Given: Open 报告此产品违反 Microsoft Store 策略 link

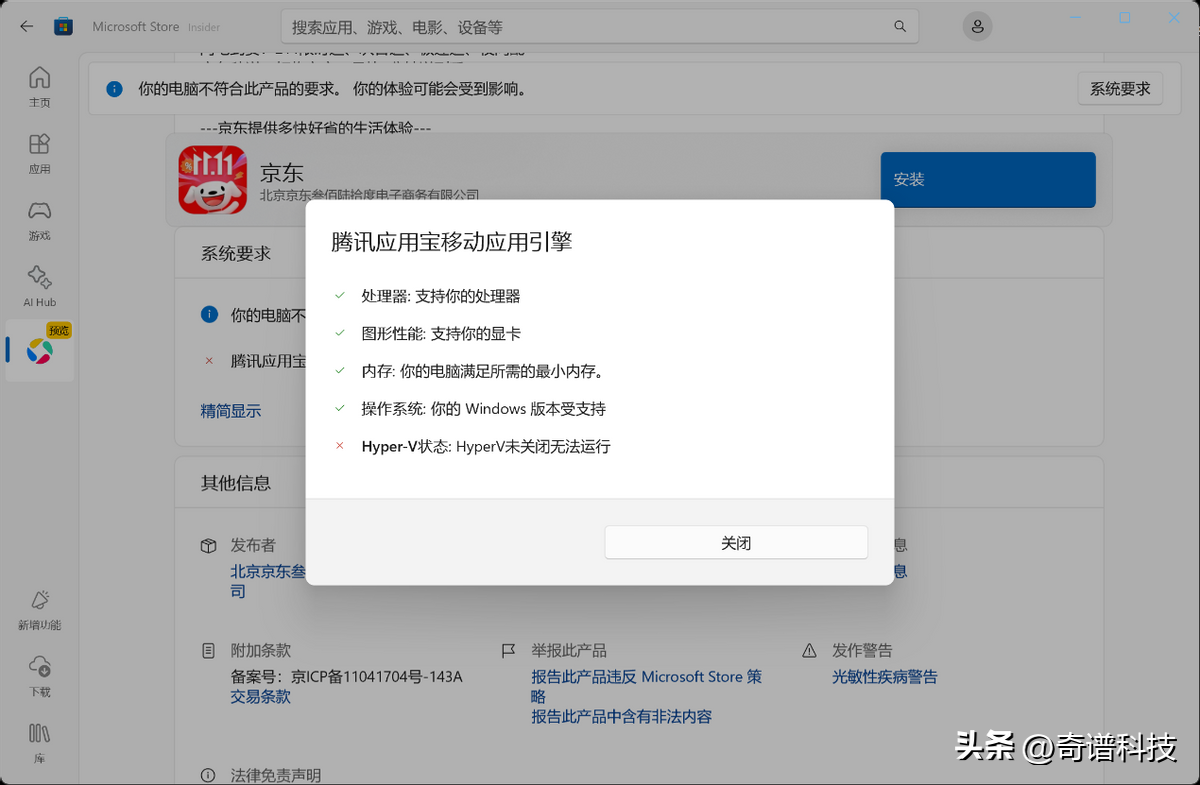Looking at the screenshot, I should [646, 686].
